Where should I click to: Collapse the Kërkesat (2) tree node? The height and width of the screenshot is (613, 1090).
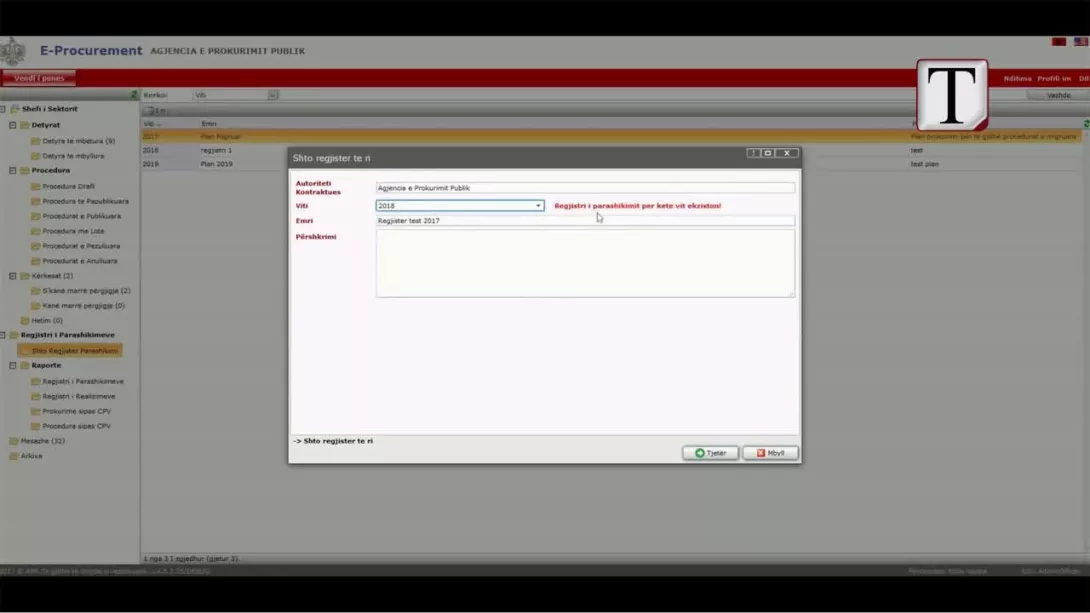13,276
